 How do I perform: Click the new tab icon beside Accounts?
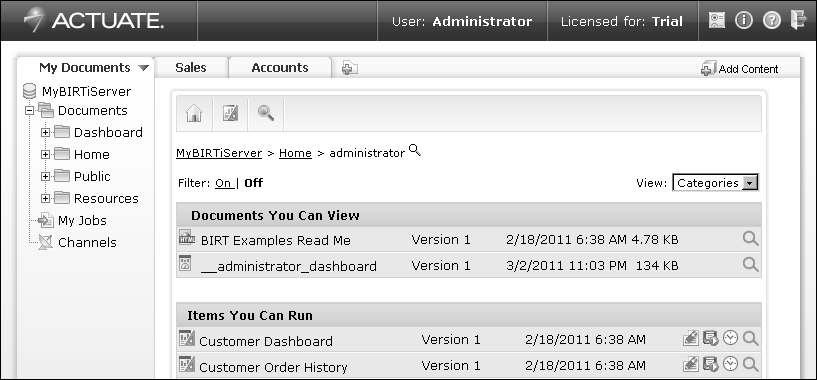350,68
